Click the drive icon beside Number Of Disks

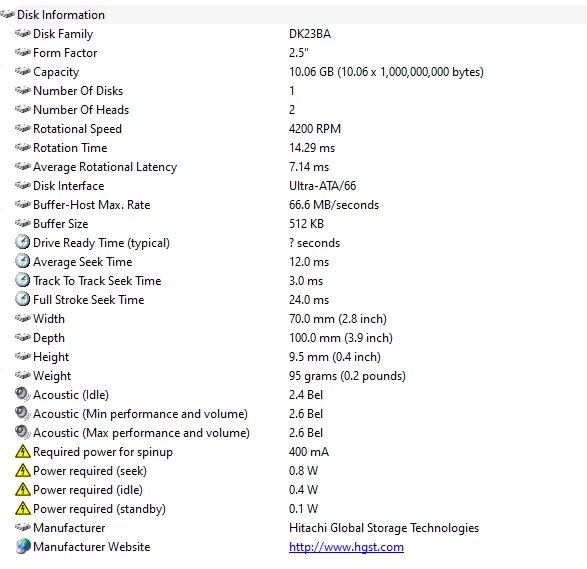point(22,90)
